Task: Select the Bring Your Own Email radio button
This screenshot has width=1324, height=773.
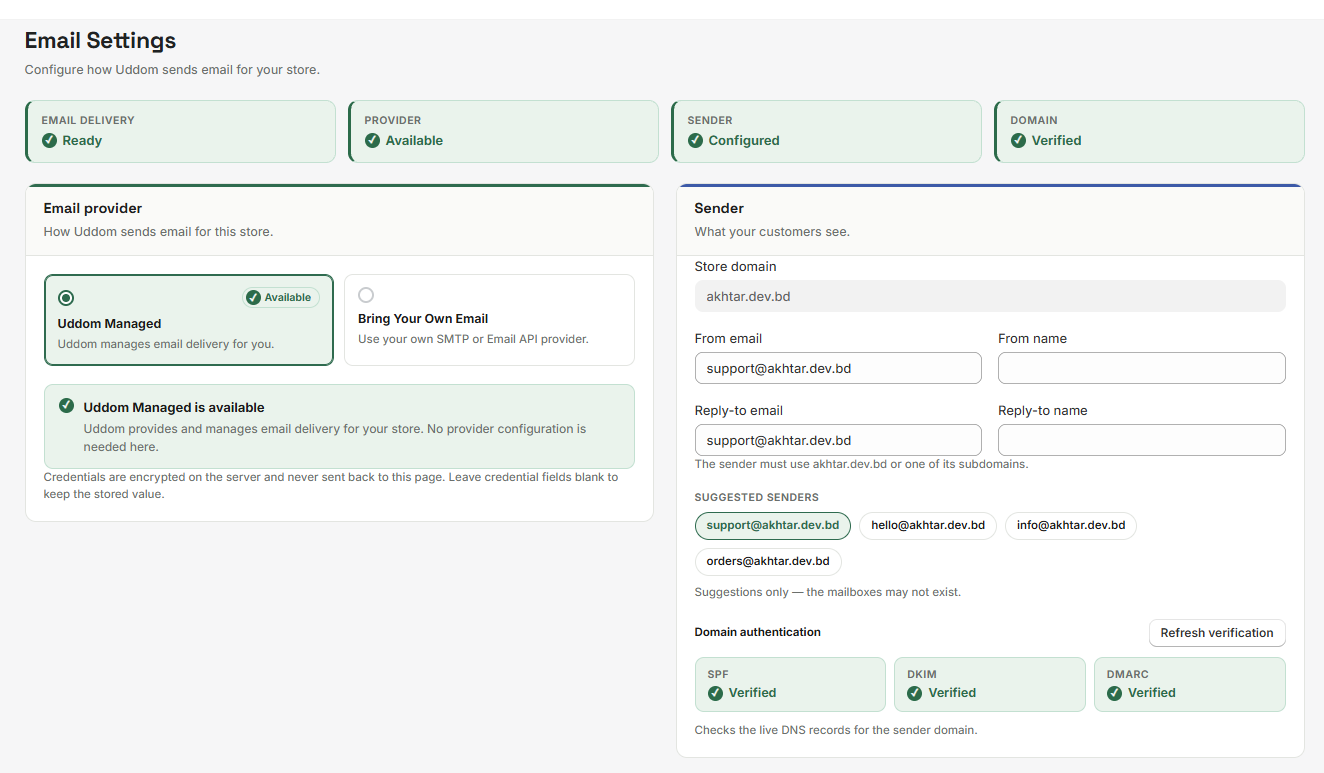Action: pyautogui.click(x=366, y=295)
